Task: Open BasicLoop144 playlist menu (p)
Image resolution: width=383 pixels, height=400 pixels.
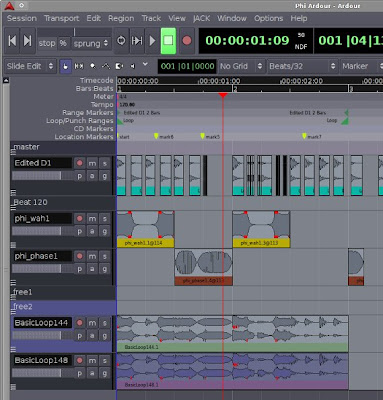Action: click(x=79, y=336)
